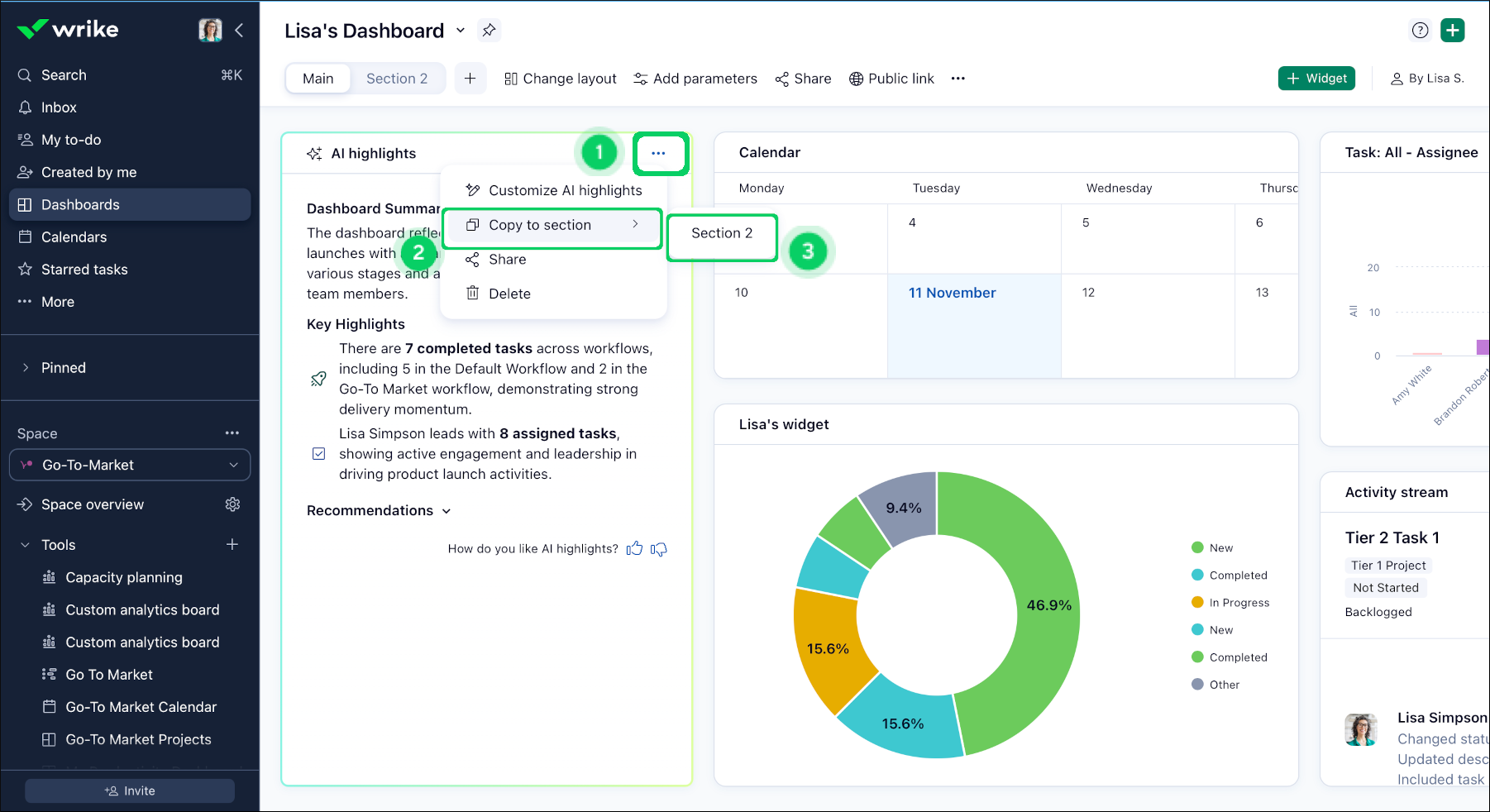Click thumbs down for AI highlights
Screen dimensions: 1490x812
pyautogui.click(x=659, y=549)
